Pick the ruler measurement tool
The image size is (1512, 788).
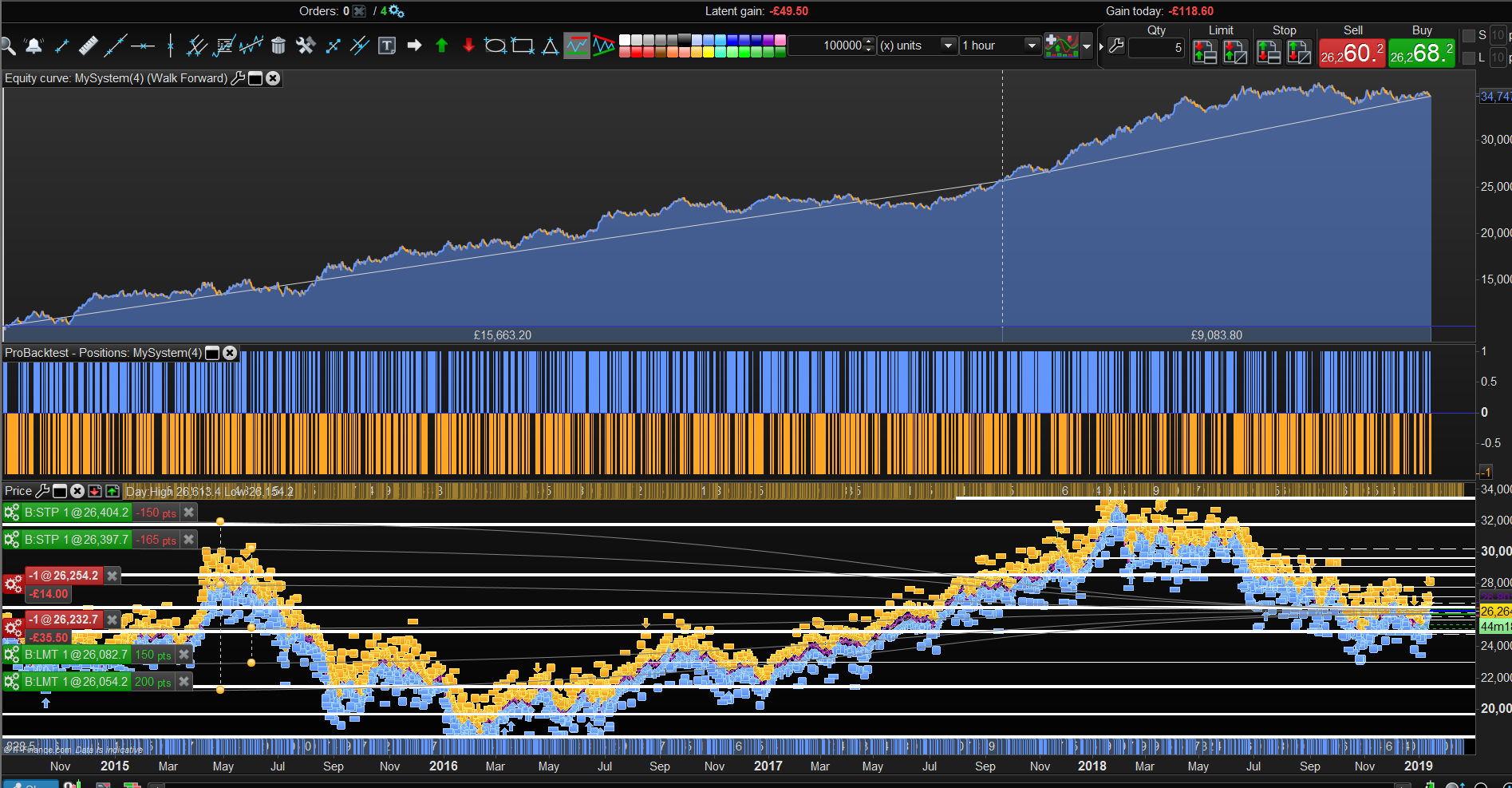(89, 46)
